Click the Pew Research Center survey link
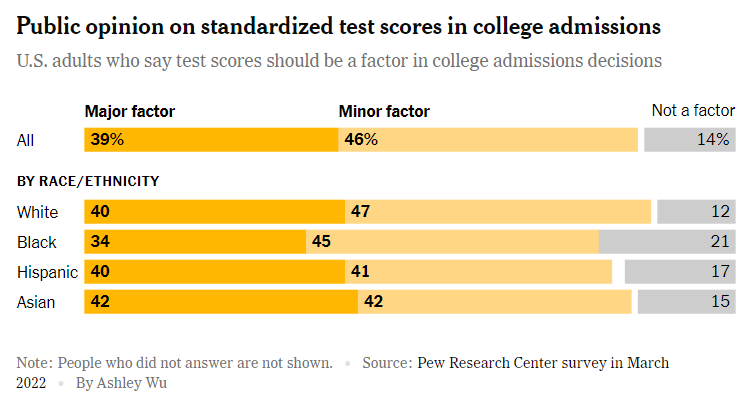The image size is (753, 402). (543, 363)
